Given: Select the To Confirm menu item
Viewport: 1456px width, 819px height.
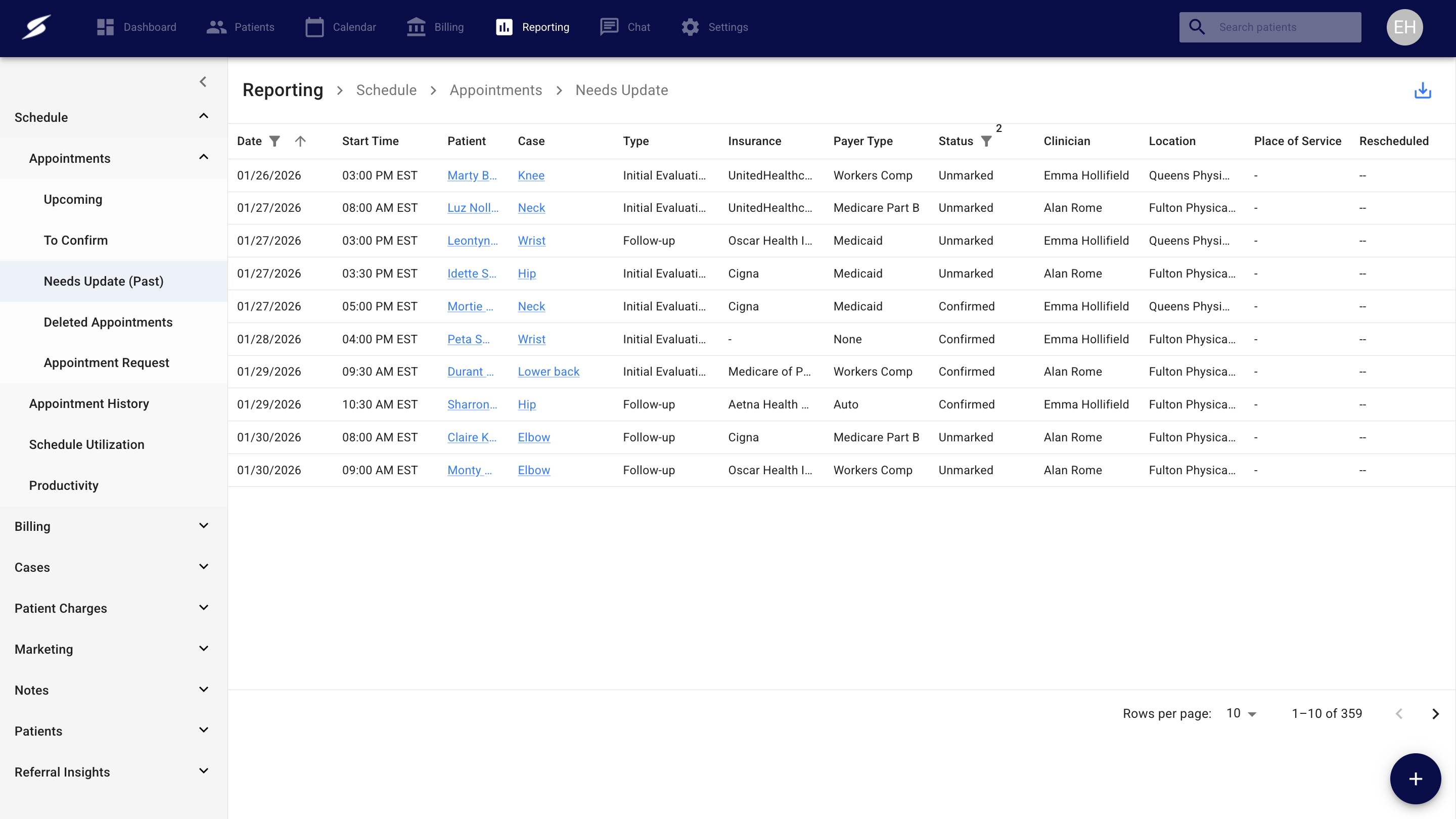Looking at the screenshot, I should (76, 240).
